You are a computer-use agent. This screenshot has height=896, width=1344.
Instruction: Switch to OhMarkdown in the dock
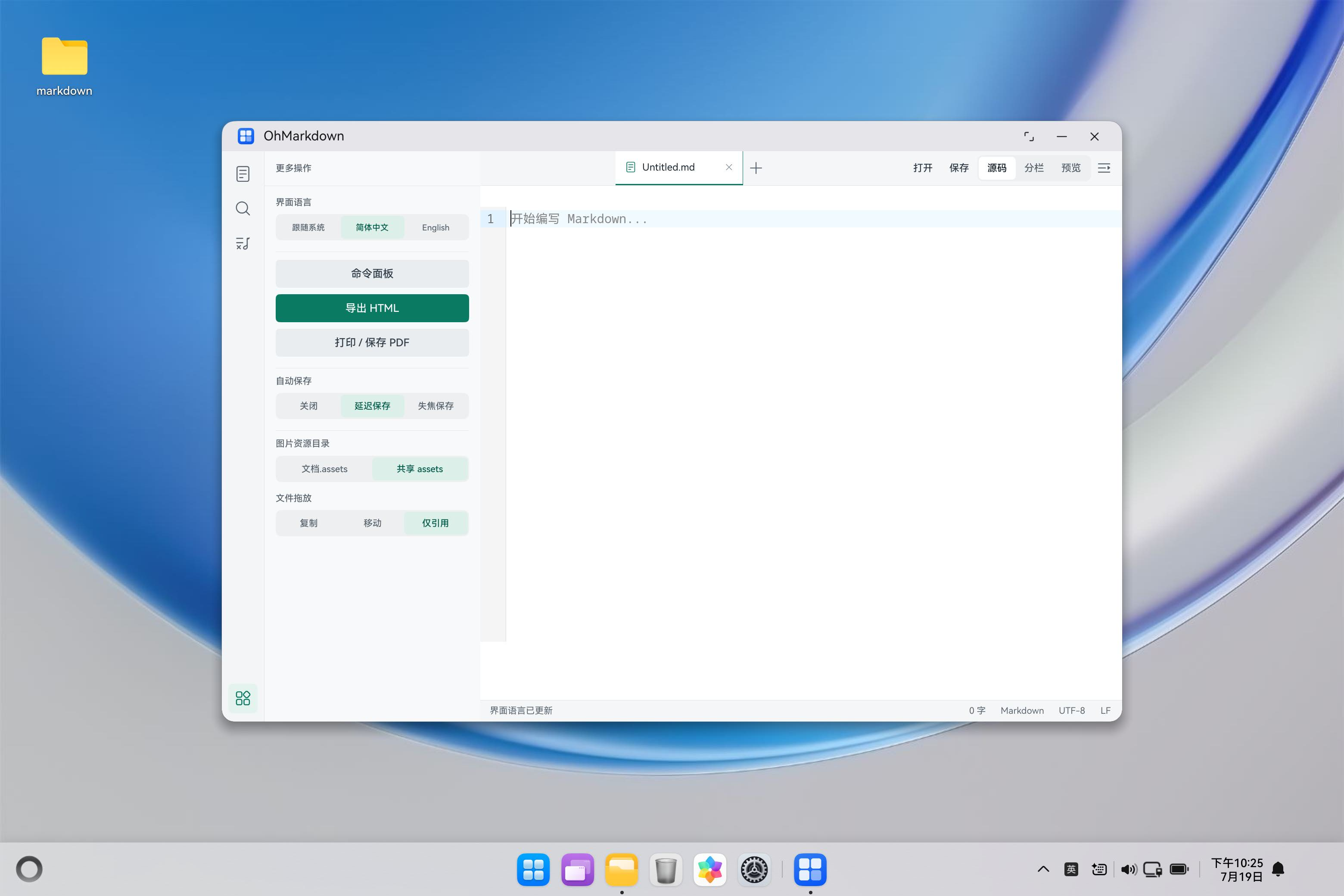click(810, 870)
